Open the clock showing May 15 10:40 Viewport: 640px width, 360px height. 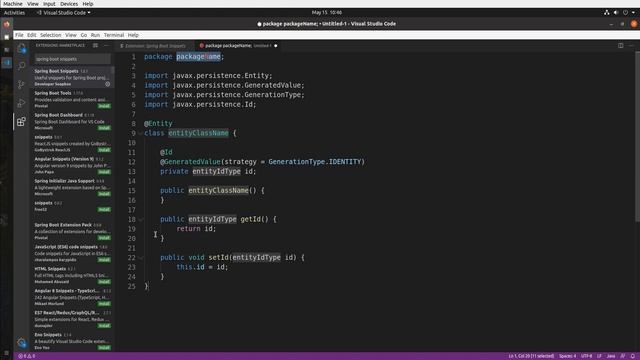tap(327, 13)
